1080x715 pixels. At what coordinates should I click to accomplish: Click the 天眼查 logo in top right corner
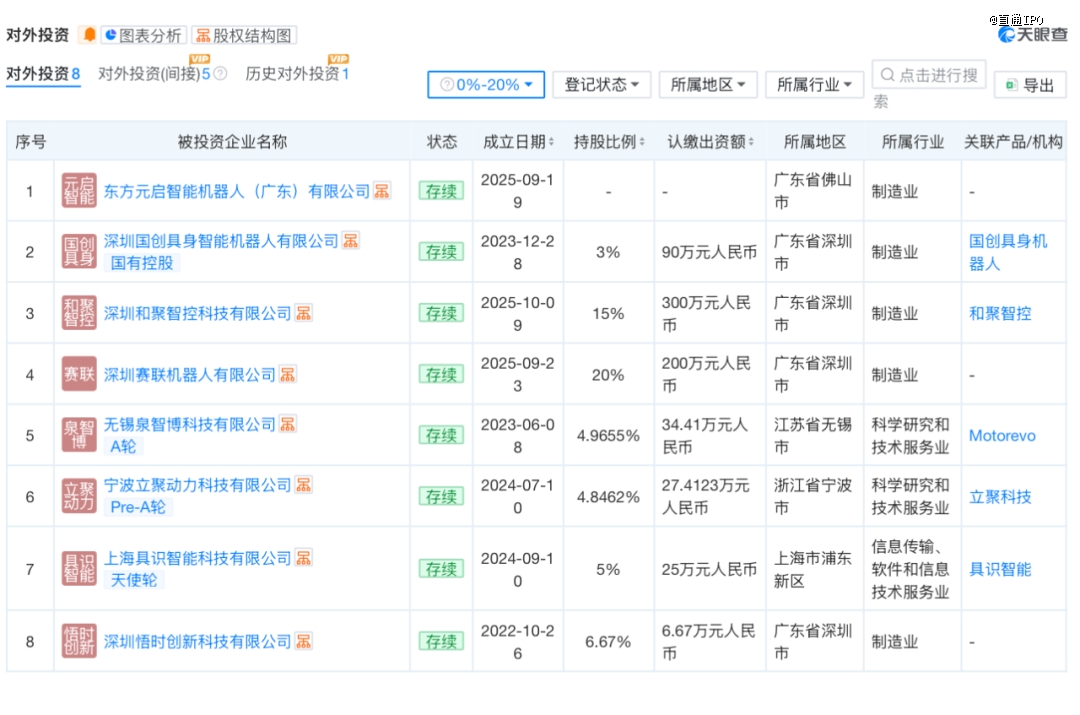pyautogui.click(x=1034, y=34)
